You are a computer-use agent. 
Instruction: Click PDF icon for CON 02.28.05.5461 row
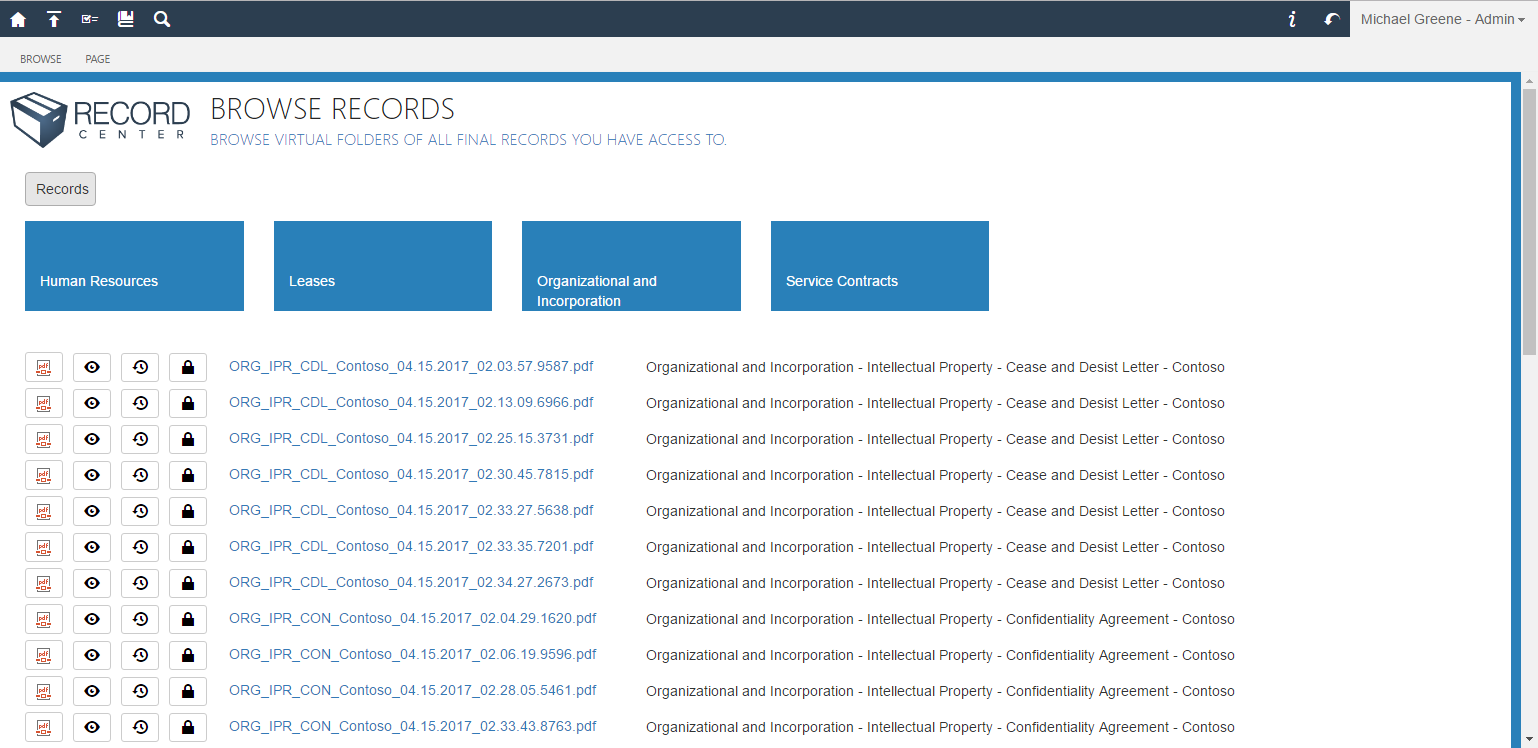[44, 692]
